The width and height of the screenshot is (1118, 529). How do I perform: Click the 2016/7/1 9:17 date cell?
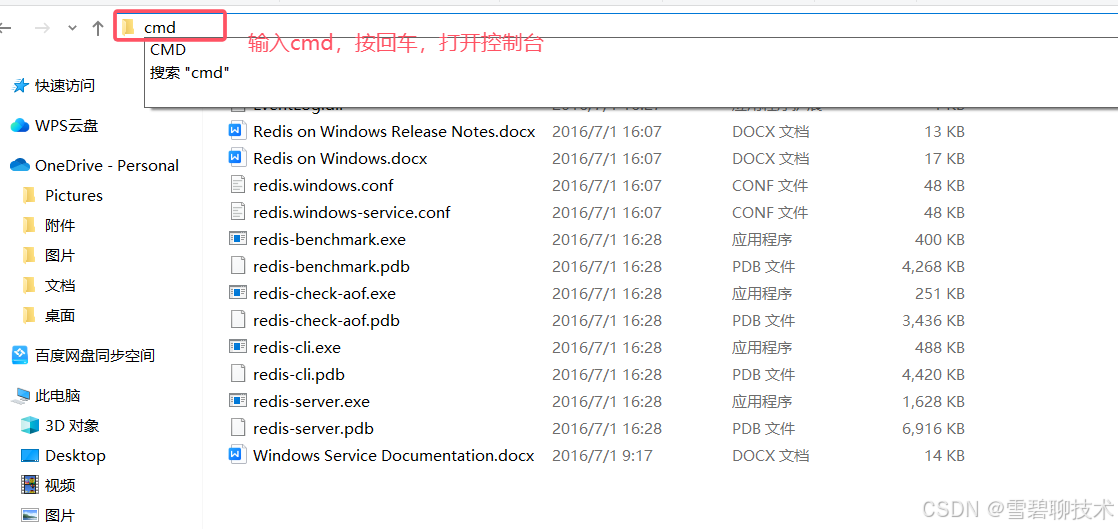coord(602,456)
